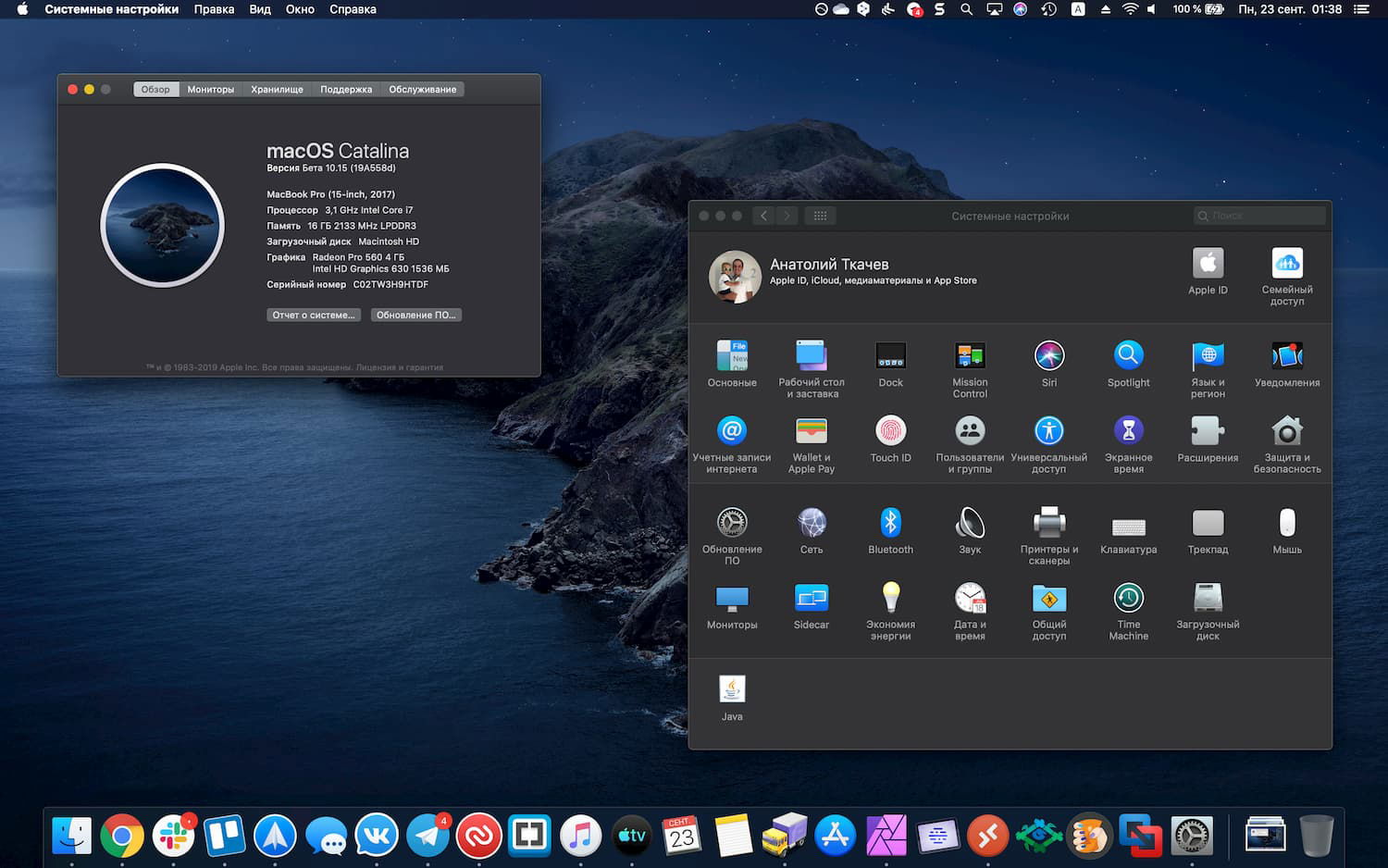Switch to the Хранилище tab
The width and height of the screenshot is (1388, 868).
coord(277,89)
